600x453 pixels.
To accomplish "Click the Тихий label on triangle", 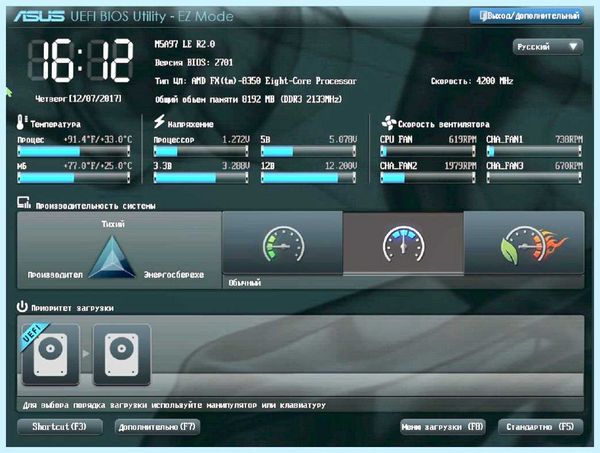I will tap(113, 224).
